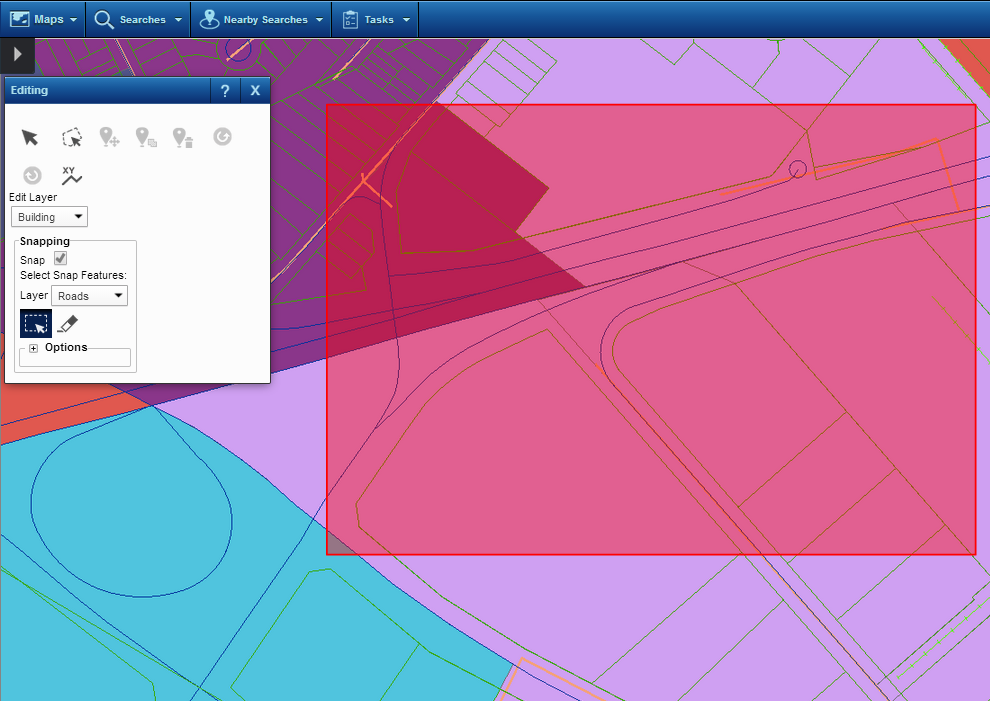Image resolution: width=990 pixels, height=701 pixels.
Task: Open the Edit Layer Building dropdown
Action: [49, 217]
